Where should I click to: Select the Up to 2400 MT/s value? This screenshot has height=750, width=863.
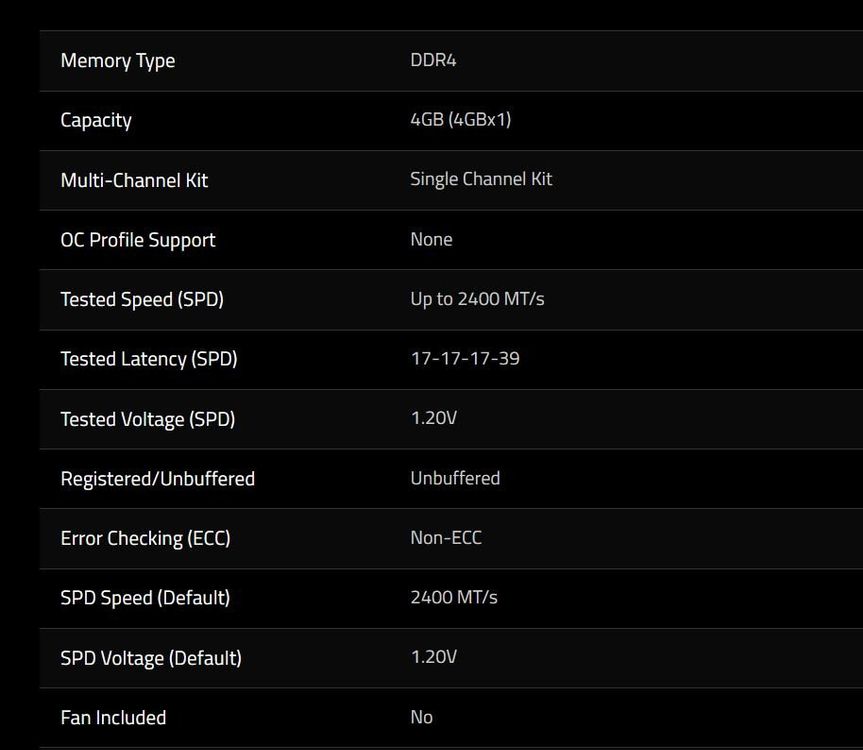[x=477, y=299]
